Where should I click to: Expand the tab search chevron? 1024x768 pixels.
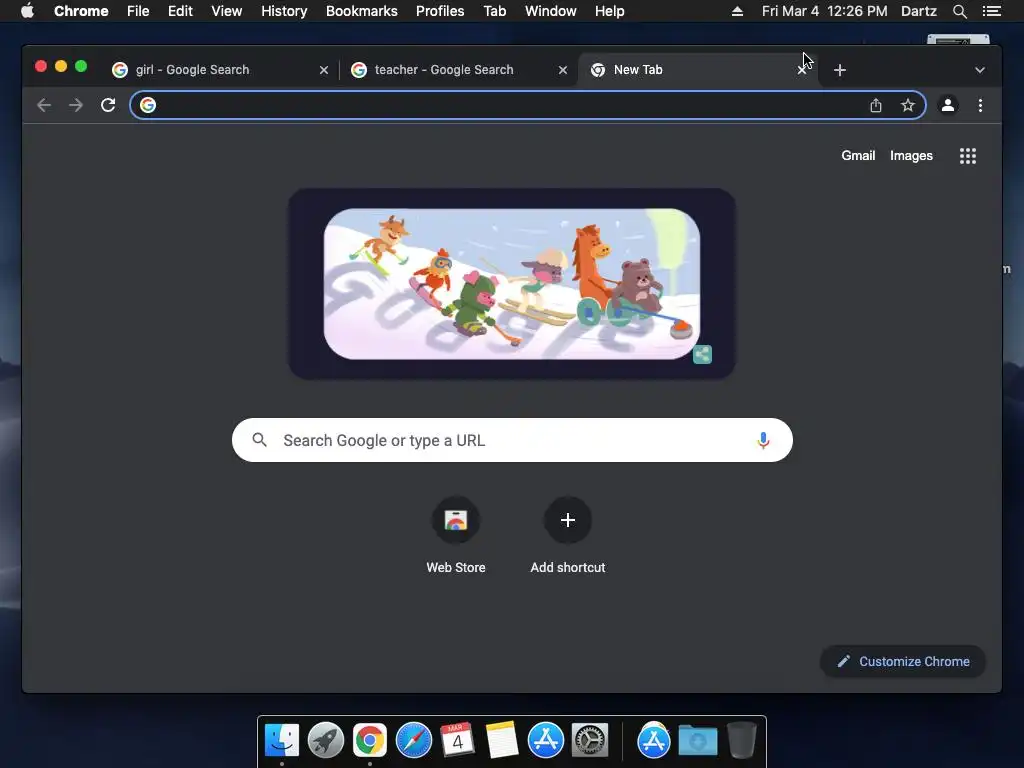(x=980, y=70)
